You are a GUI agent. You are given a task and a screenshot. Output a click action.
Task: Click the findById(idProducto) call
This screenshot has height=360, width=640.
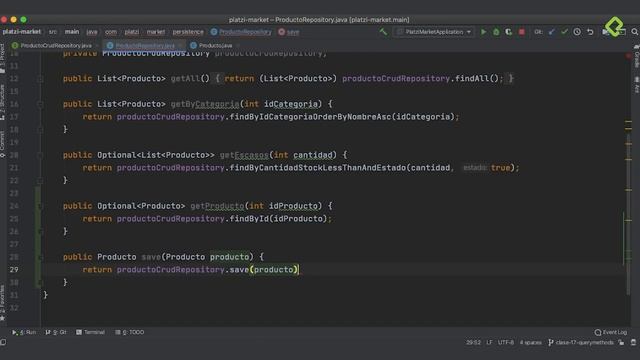pyautogui.click(x=278, y=219)
